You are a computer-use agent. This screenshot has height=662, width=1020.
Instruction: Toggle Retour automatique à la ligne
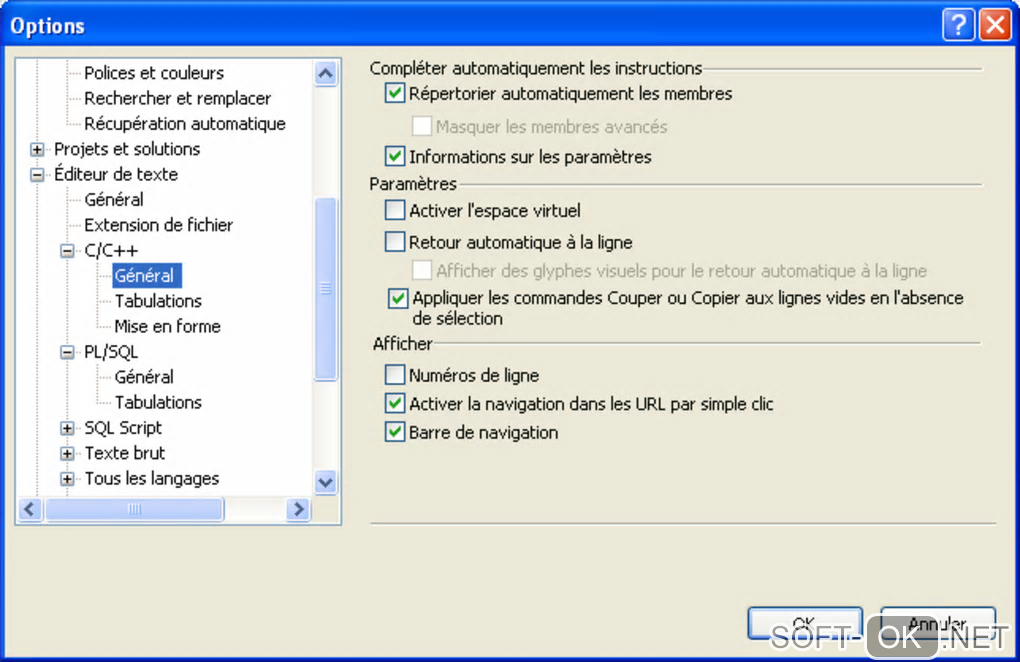394,242
